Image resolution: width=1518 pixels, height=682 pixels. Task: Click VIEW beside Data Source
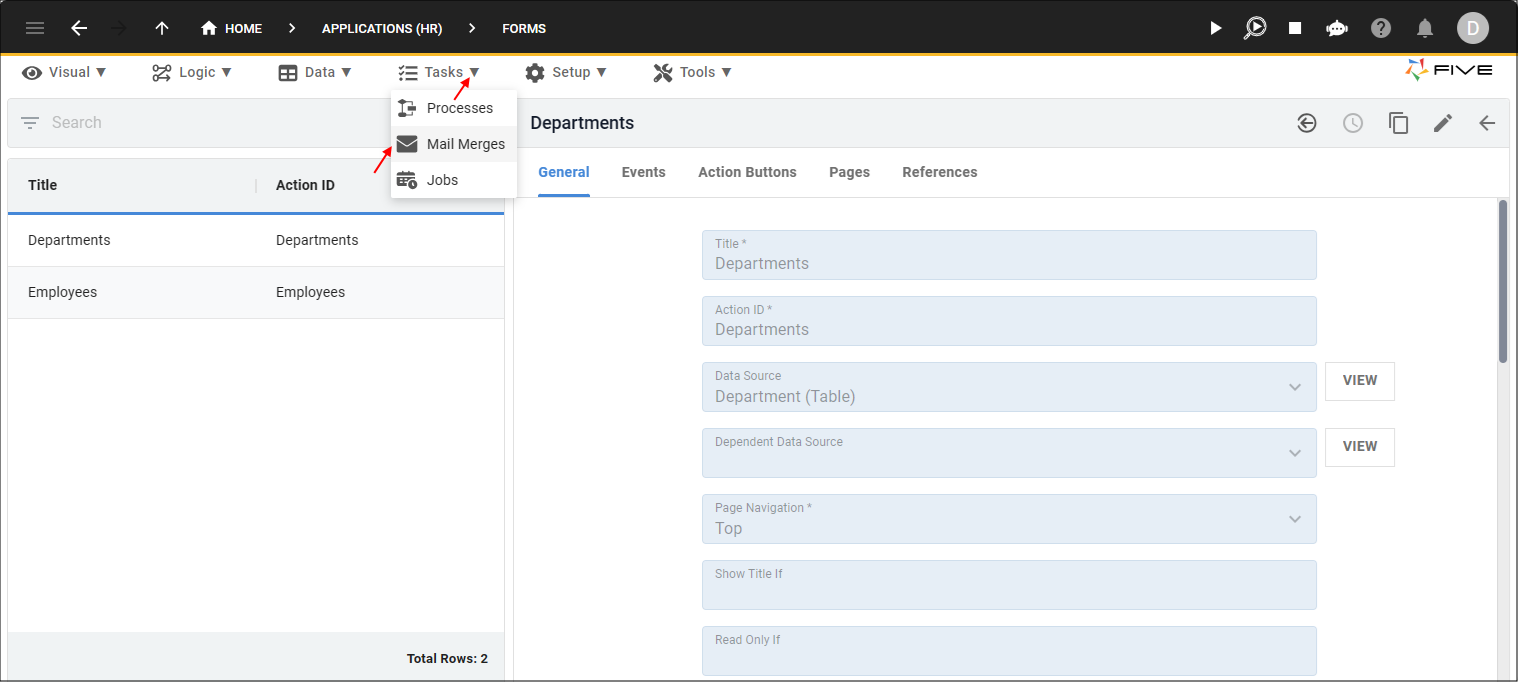pyautogui.click(x=1360, y=381)
